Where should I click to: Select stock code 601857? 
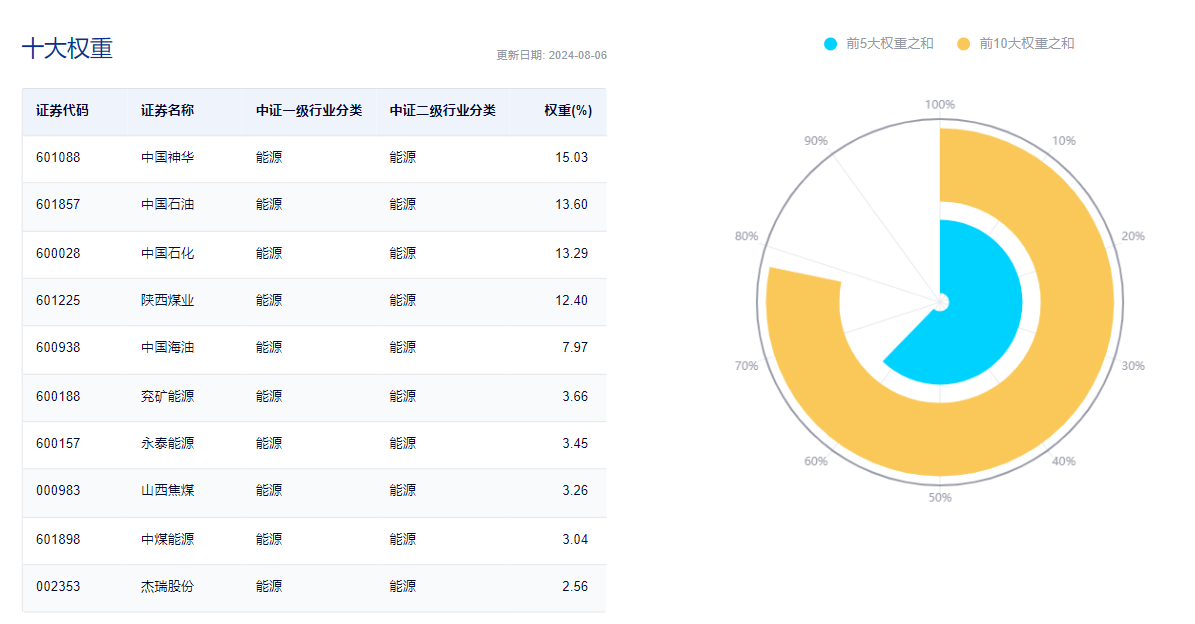click(x=58, y=205)
